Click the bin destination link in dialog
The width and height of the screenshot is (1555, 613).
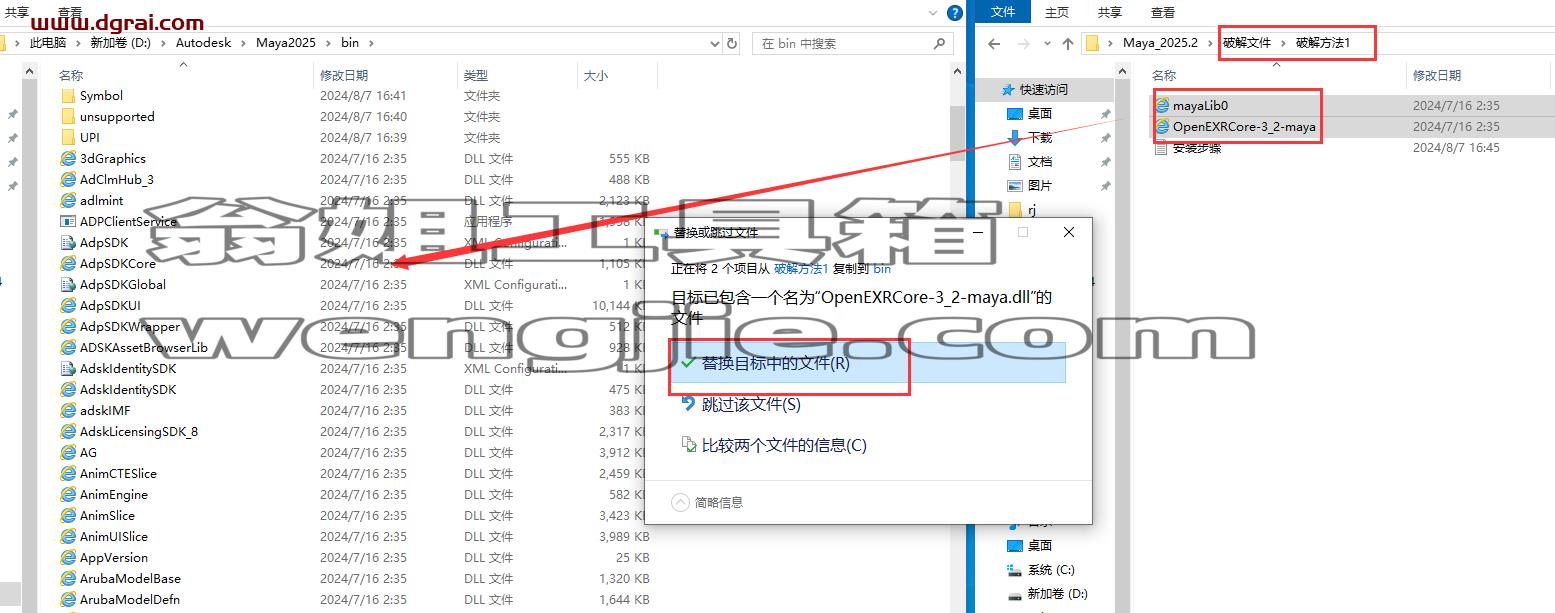tap(882, 269)
